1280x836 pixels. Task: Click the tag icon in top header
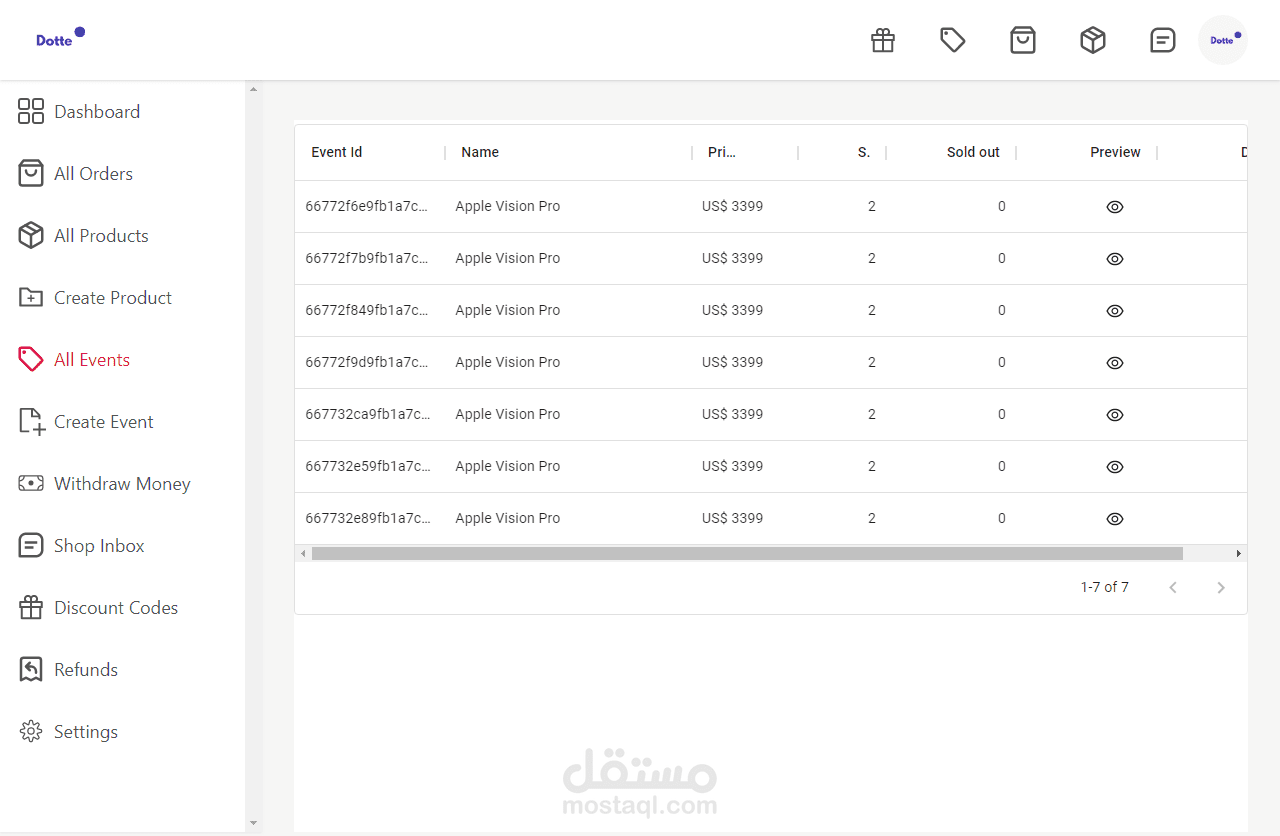click(x=953, y=40)
